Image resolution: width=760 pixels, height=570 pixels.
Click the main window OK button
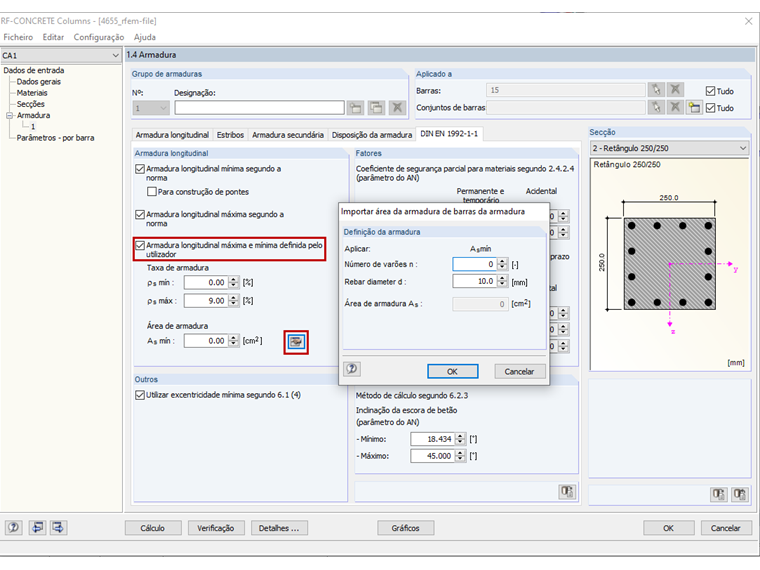click(668, 528)
